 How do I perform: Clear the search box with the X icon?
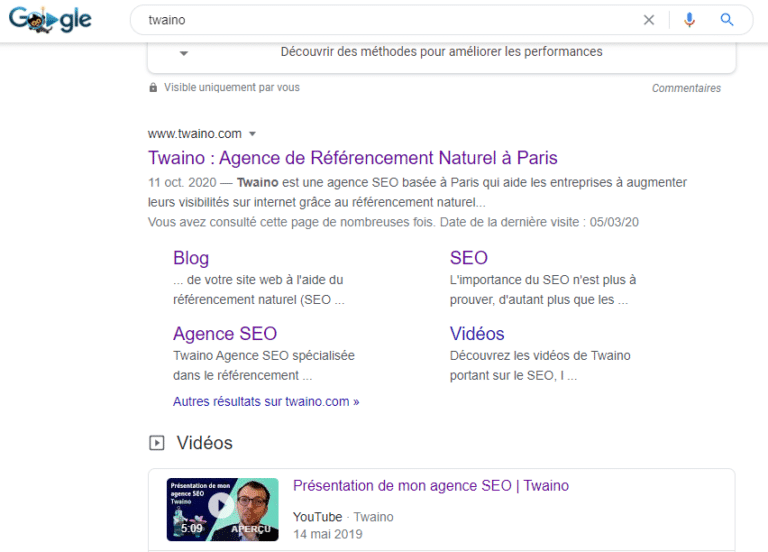(x=649, y=20)
